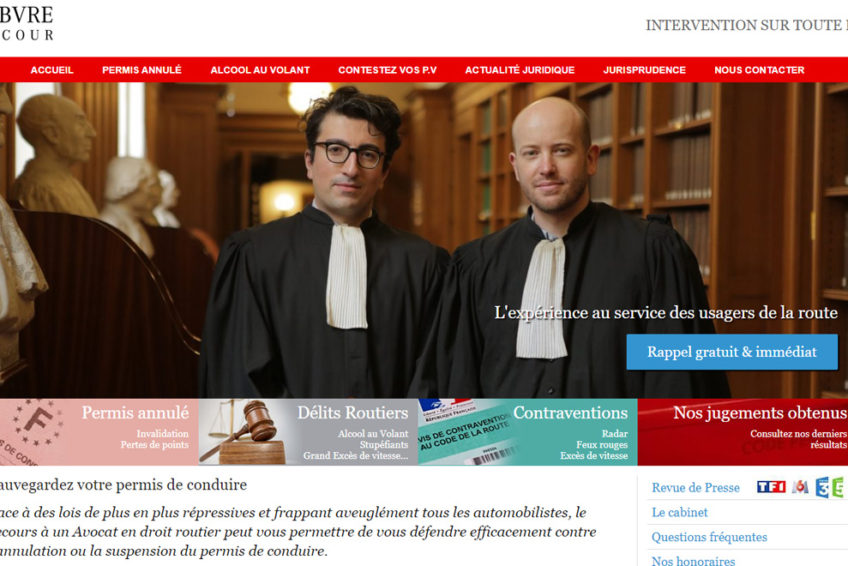Viewport: 848px width, 566px height.
Task: Click the Rappel gratuit & immédiat button
Action: [732, 352]
